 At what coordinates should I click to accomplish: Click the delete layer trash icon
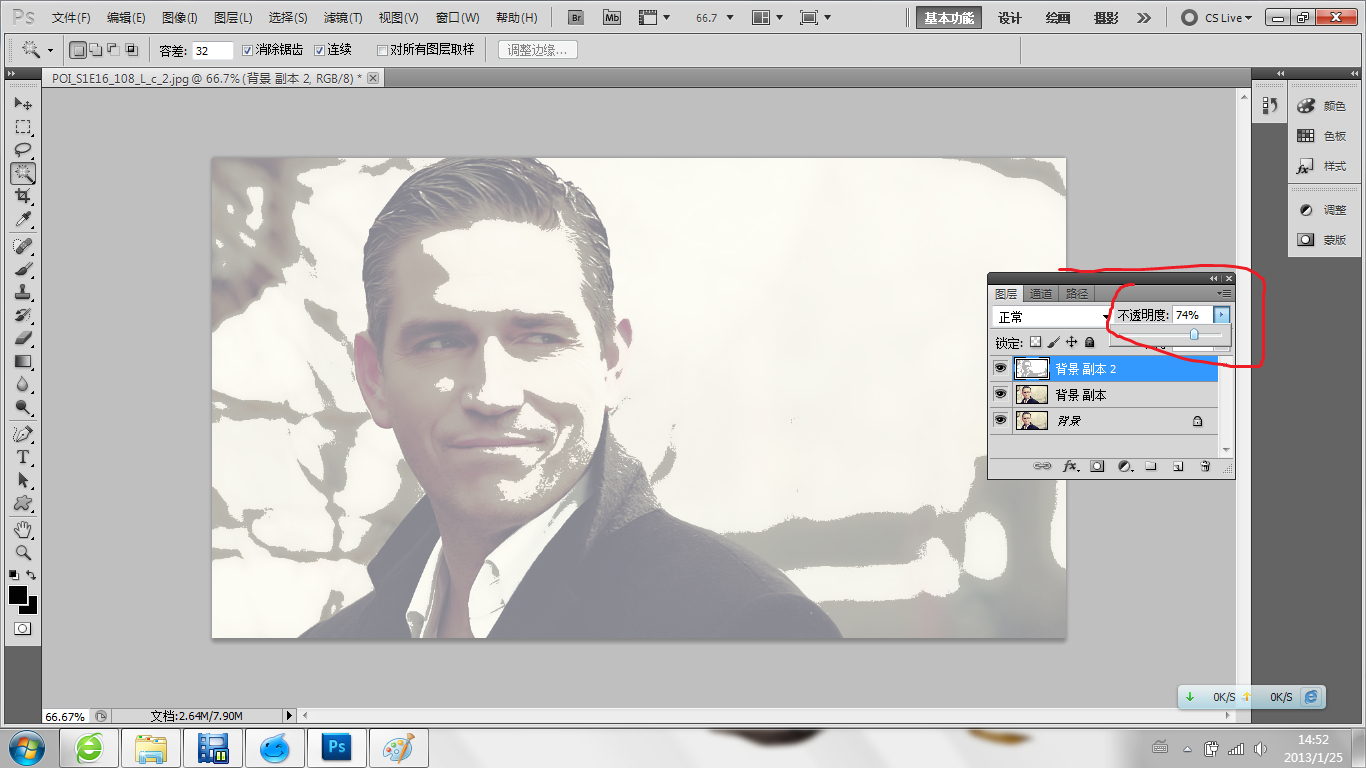click(x=1205, y=466)
